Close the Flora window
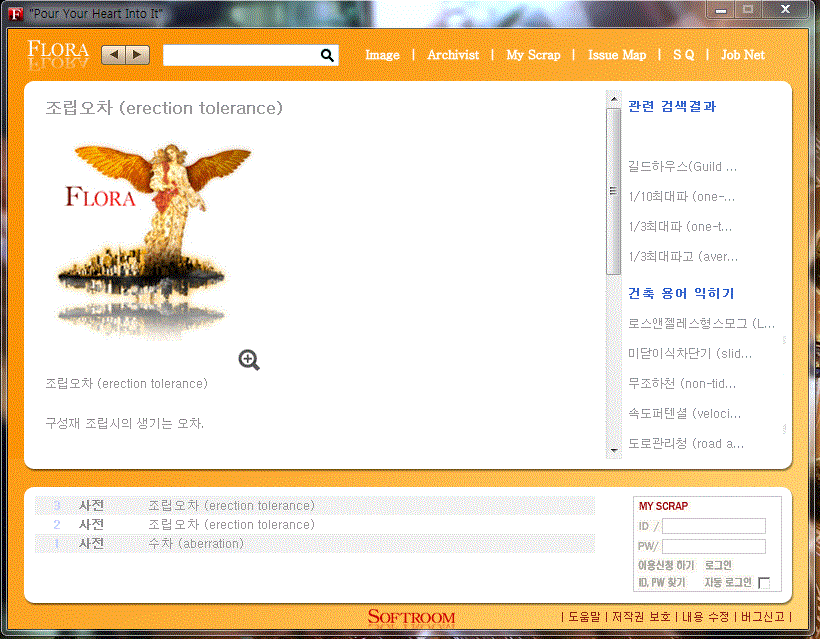 [x=785, y=9]
